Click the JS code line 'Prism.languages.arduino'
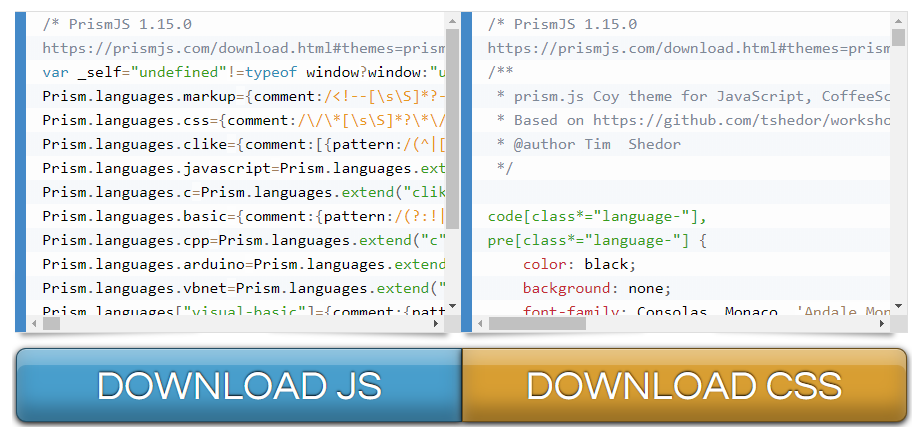This screenshot has height=442, width=921. click(x=244, y=265)
